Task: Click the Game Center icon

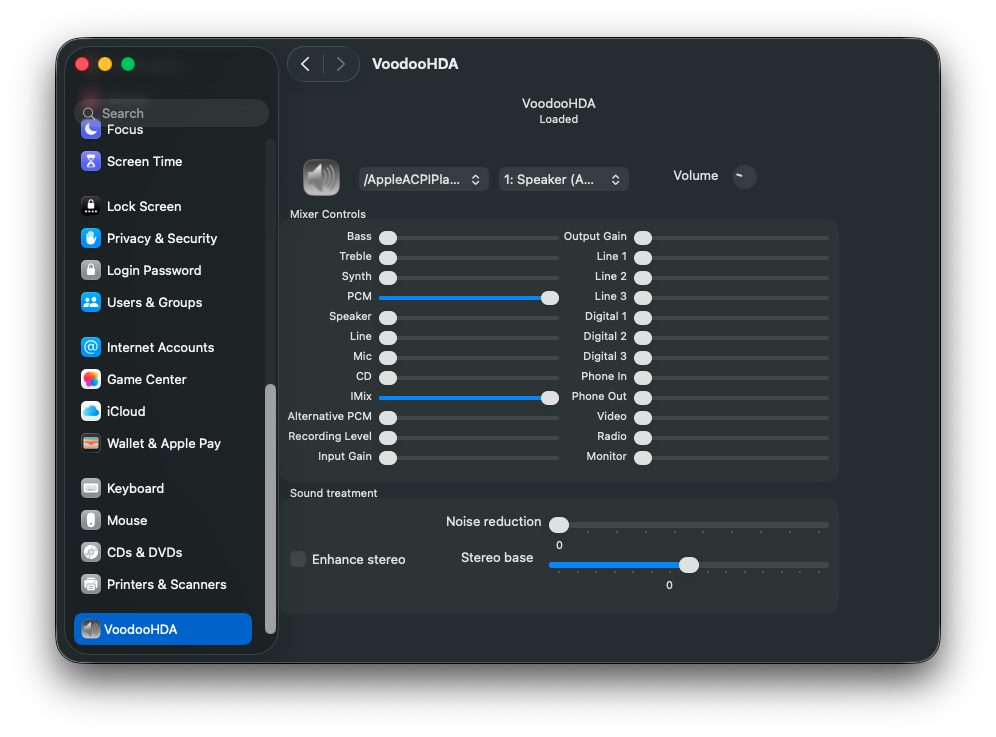Action: (91, 379)
